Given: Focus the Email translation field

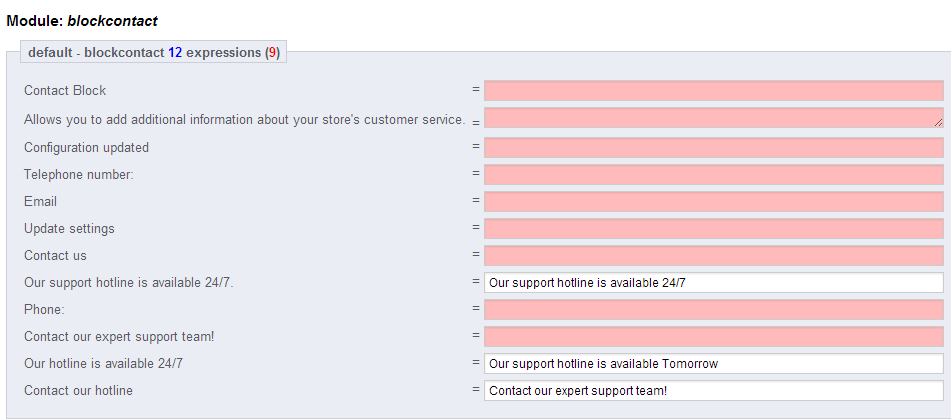Looking at the screenshot, I should 713,201.
